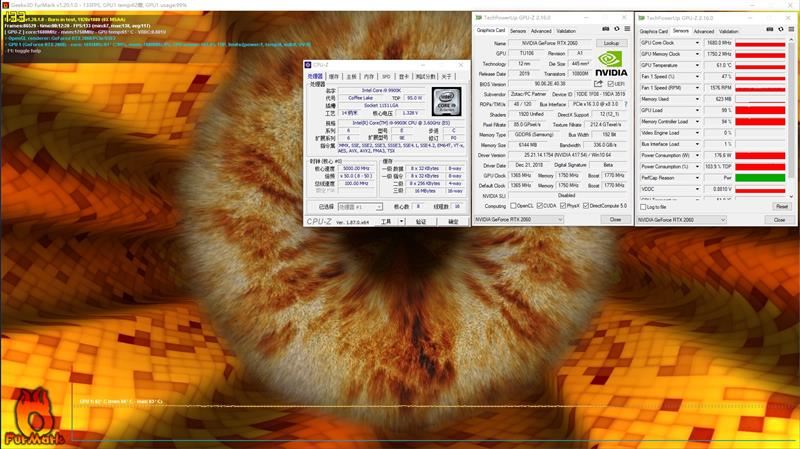Click the NVIDIA logo in GPU-Z
This screenshot has width=800, height=449.
(x=611, y=64)
